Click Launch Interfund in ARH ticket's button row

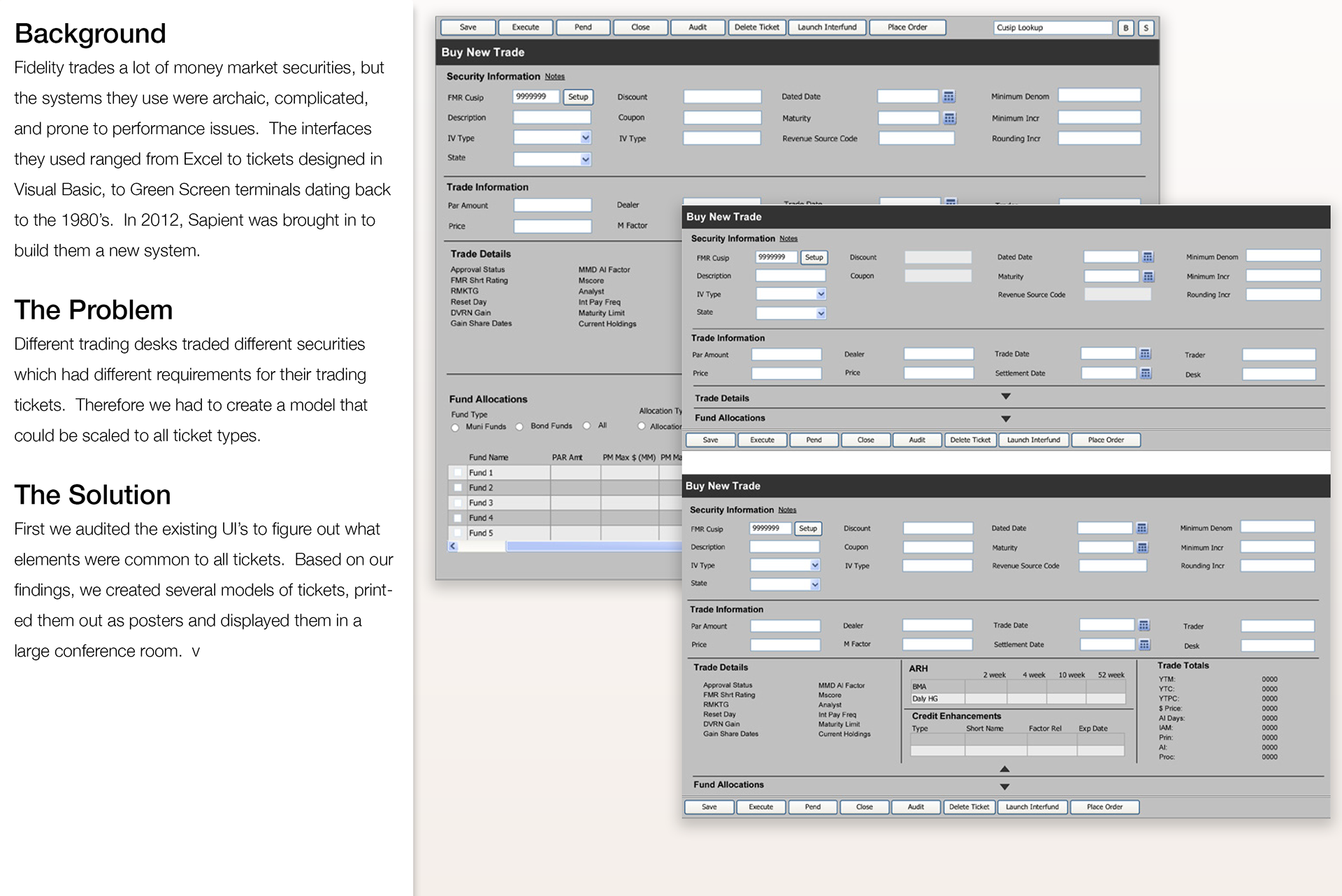tap(1032, 807)
